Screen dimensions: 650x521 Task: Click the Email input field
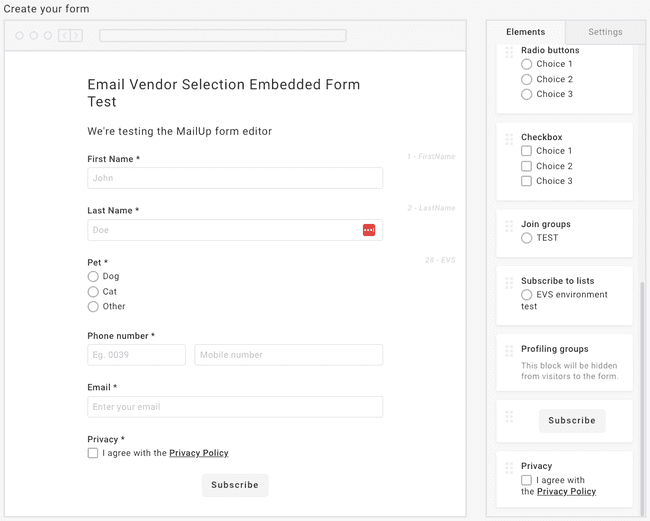tap(234, 407)
